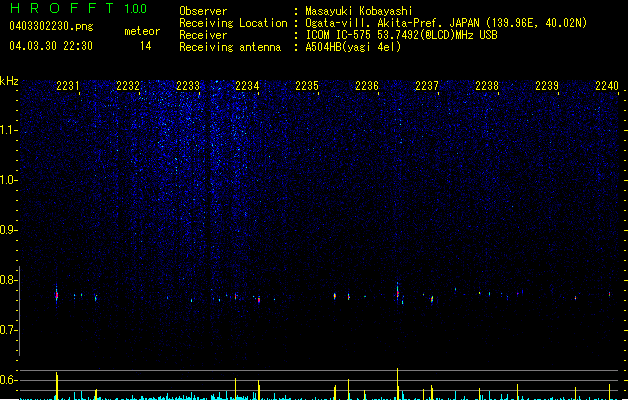Click the 2234 time marker
The image size is (629, 400).
(x=247, y=86)
